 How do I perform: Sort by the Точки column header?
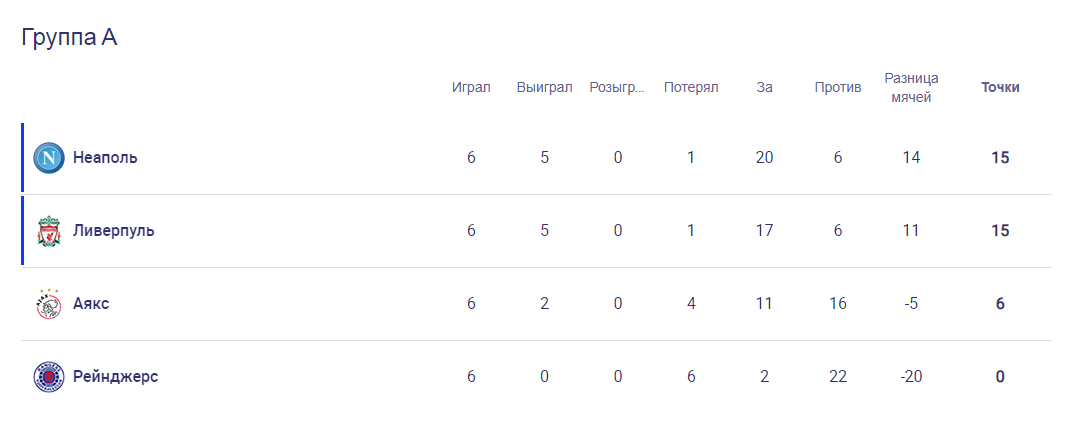pyautogui.click(x=1000, y=87)
